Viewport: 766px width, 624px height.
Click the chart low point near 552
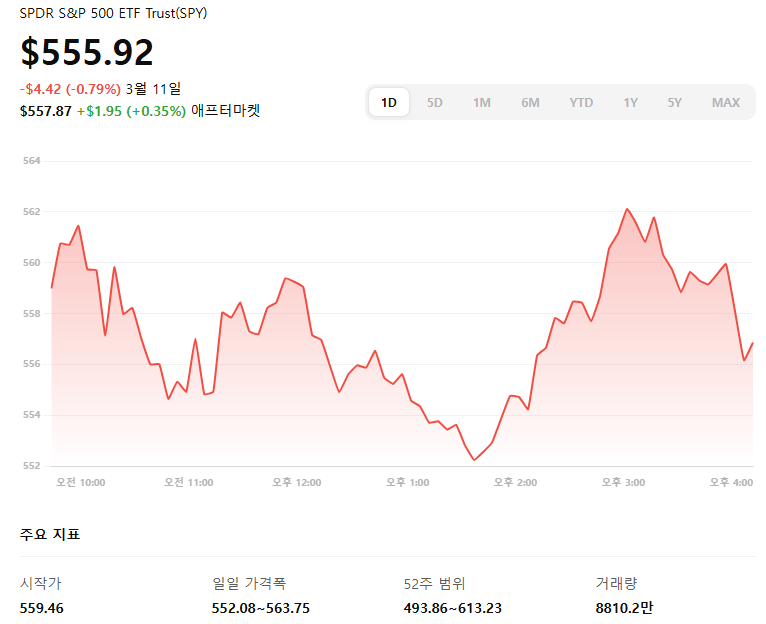[x=474, y=459]
